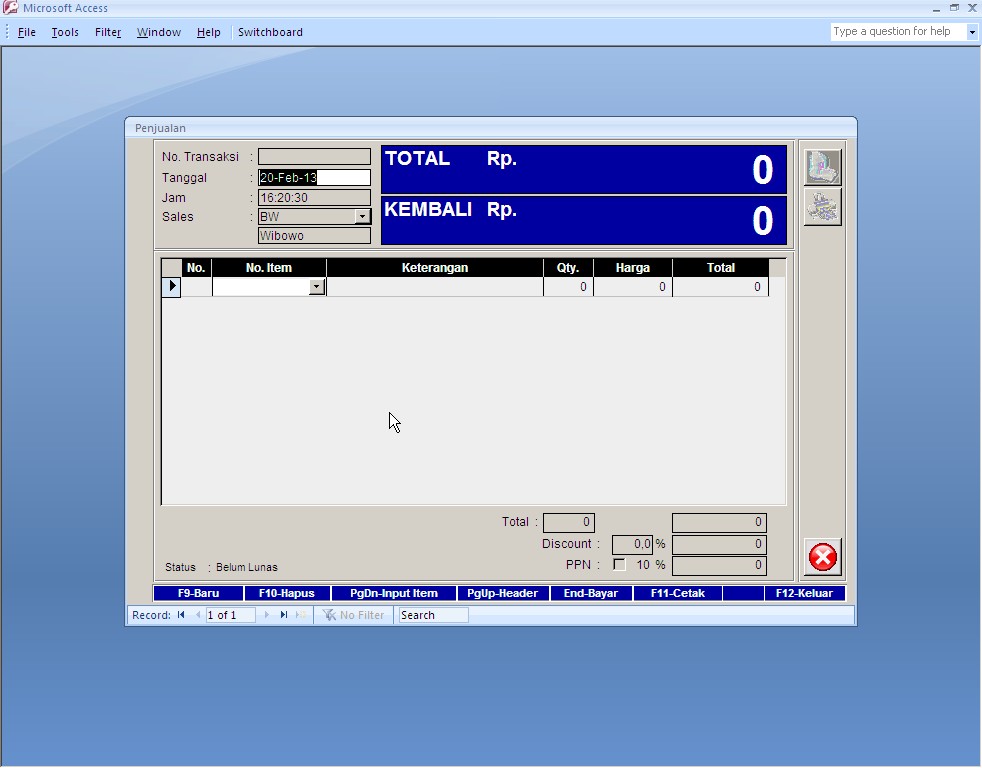Click the TOTAL Rp. display panel

pos(584,170)
